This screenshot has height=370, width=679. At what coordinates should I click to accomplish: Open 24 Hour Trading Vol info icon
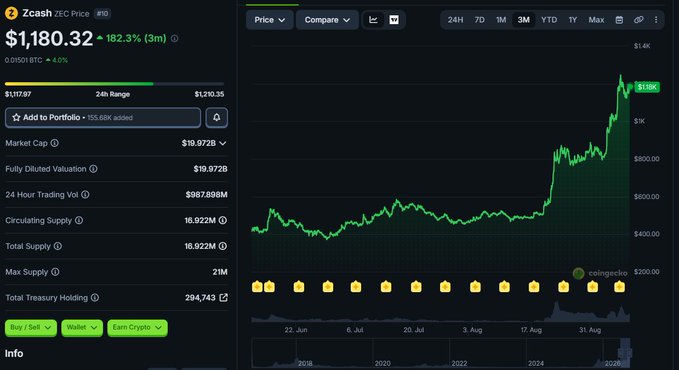point(85,195)
